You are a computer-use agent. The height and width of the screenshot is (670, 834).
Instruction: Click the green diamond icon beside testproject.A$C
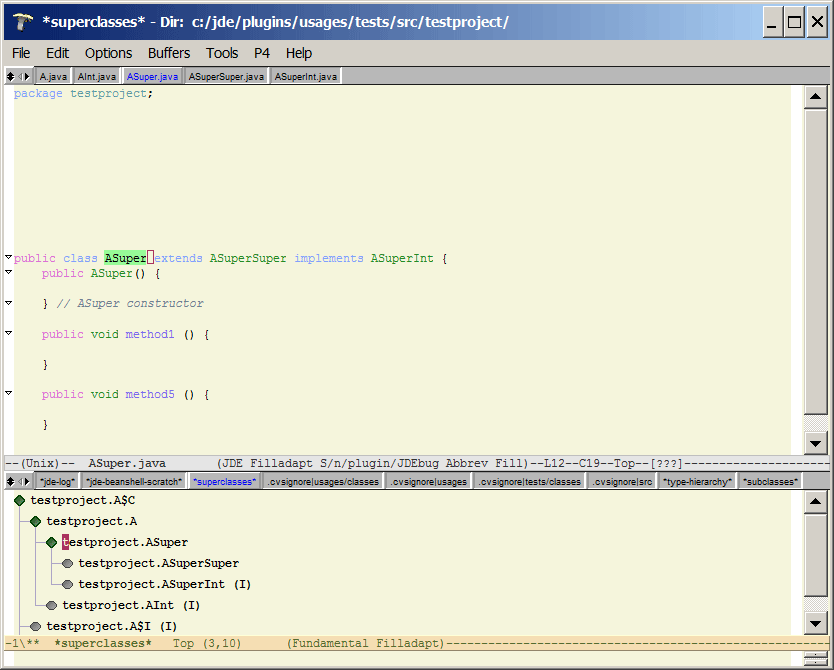(x=19, y=500)
